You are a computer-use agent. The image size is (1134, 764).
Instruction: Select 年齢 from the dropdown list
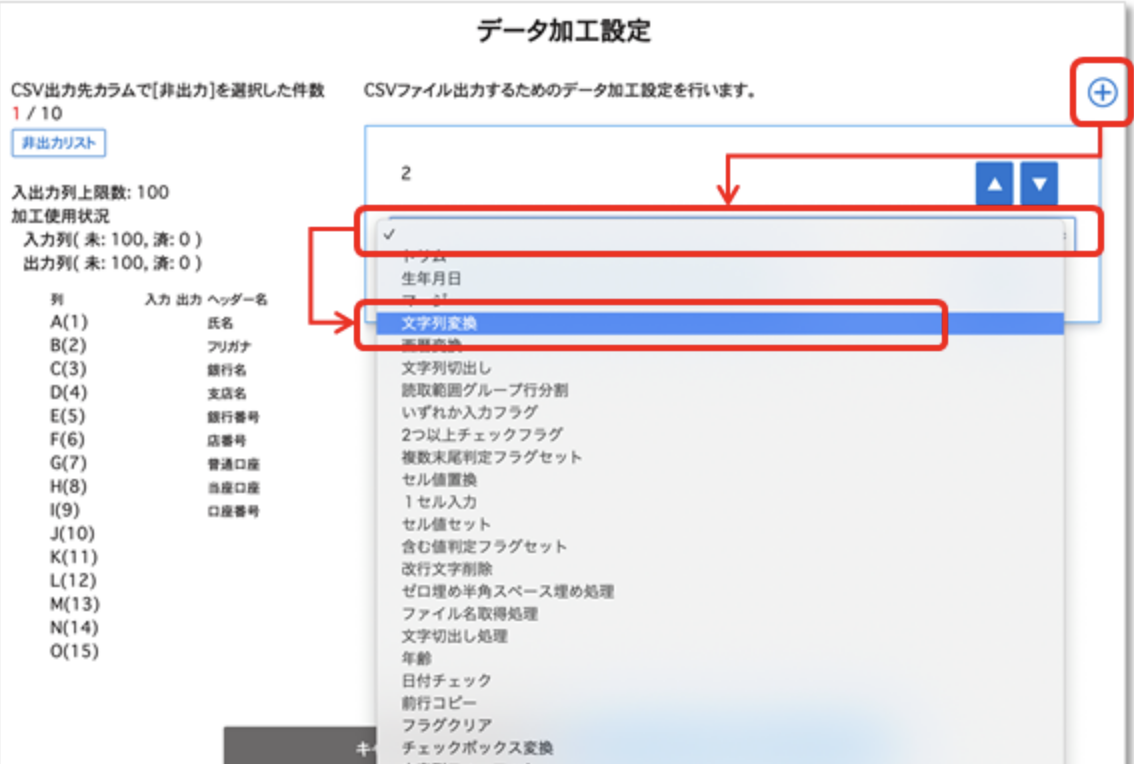416,658
